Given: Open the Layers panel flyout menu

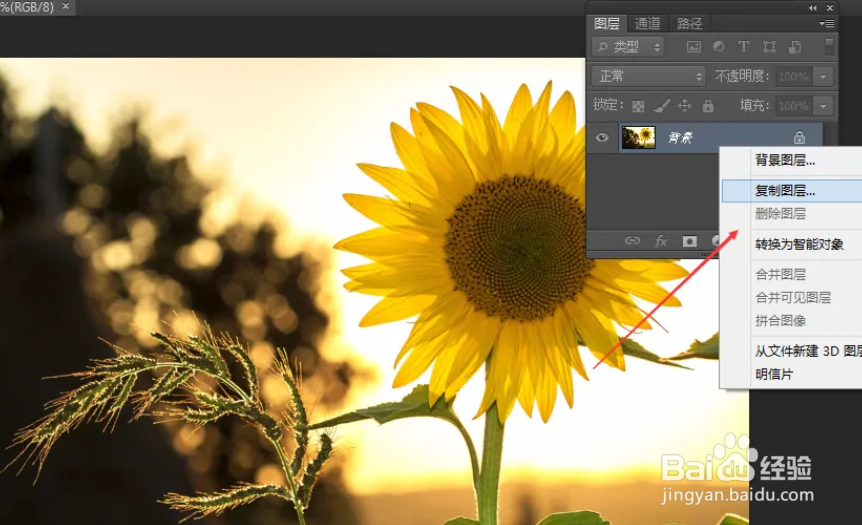Looking at the screenshot, I should (x=827, y=24).
